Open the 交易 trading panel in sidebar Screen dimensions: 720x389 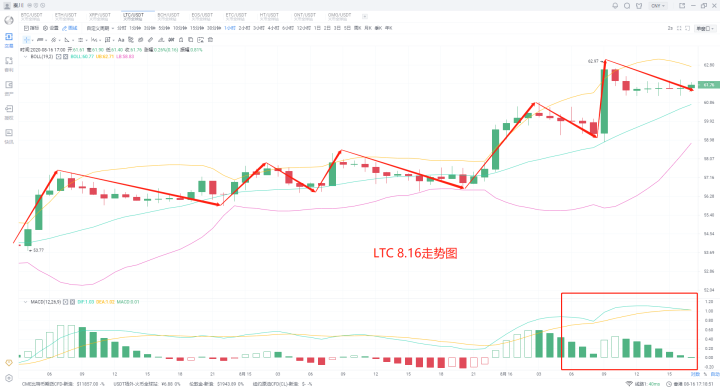pos(9,40)
